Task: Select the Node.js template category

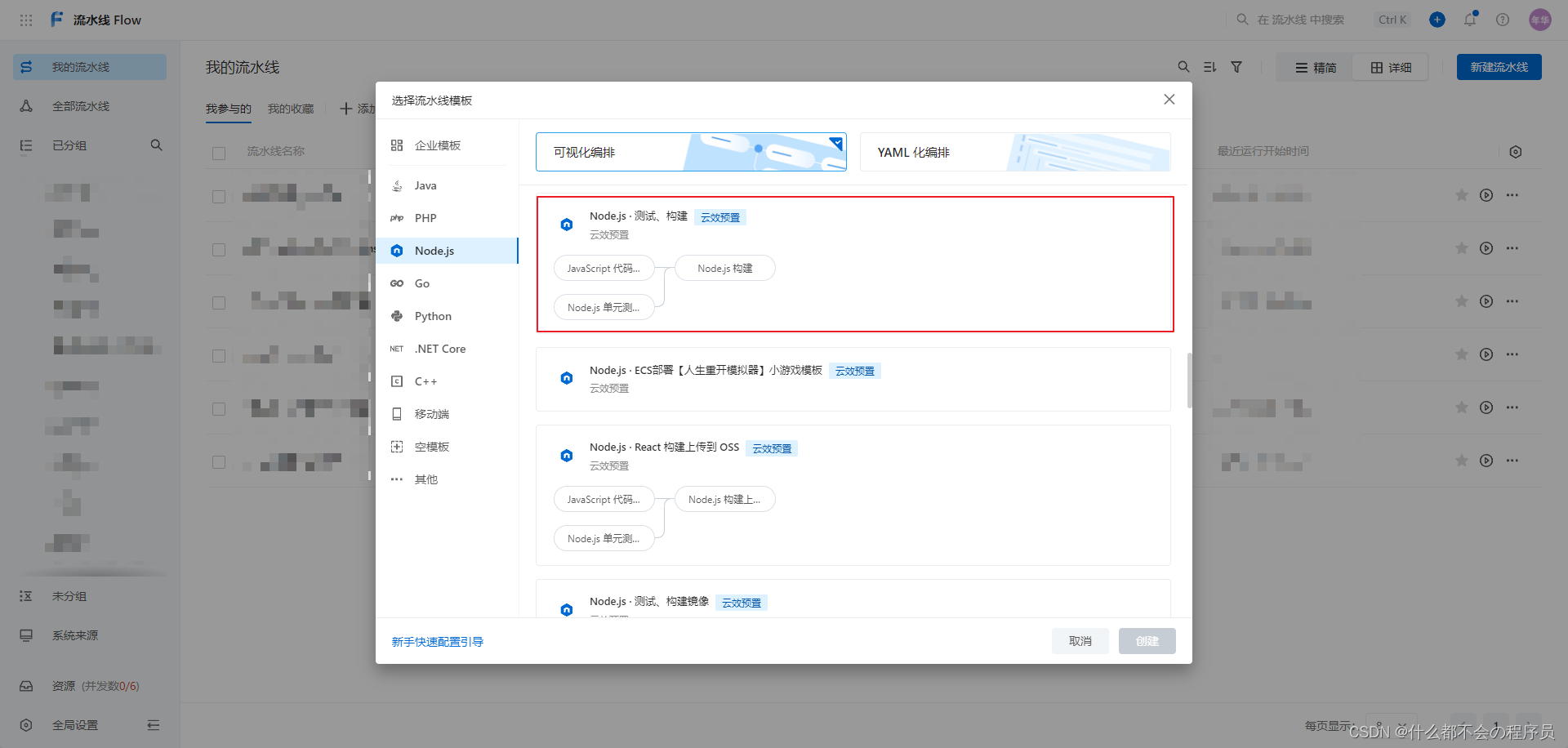Action: point(448,251)
